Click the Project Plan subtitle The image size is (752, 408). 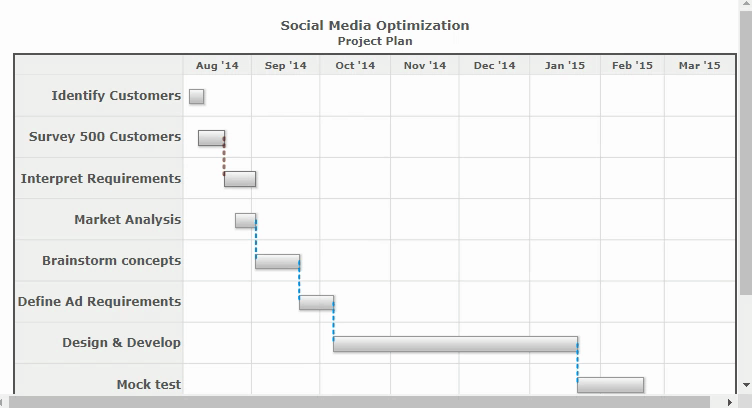tap(375, 41)
